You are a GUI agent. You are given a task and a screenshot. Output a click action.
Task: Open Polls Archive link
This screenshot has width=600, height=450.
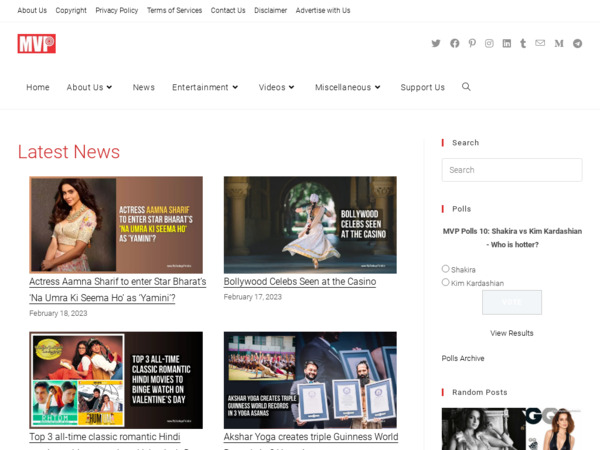(x=463, y=358)
